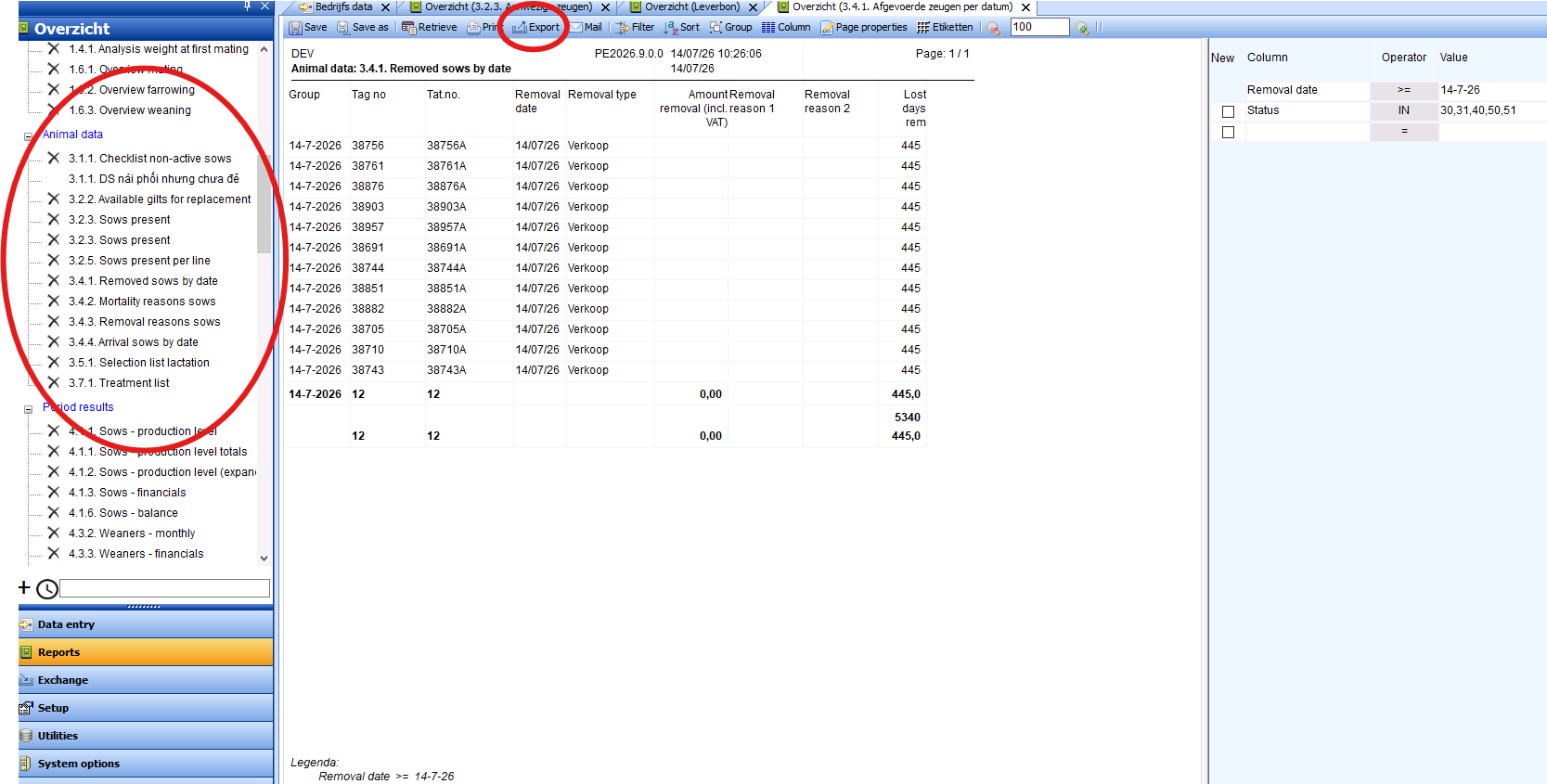Click the clock icon beside the search box

(47, 588)
